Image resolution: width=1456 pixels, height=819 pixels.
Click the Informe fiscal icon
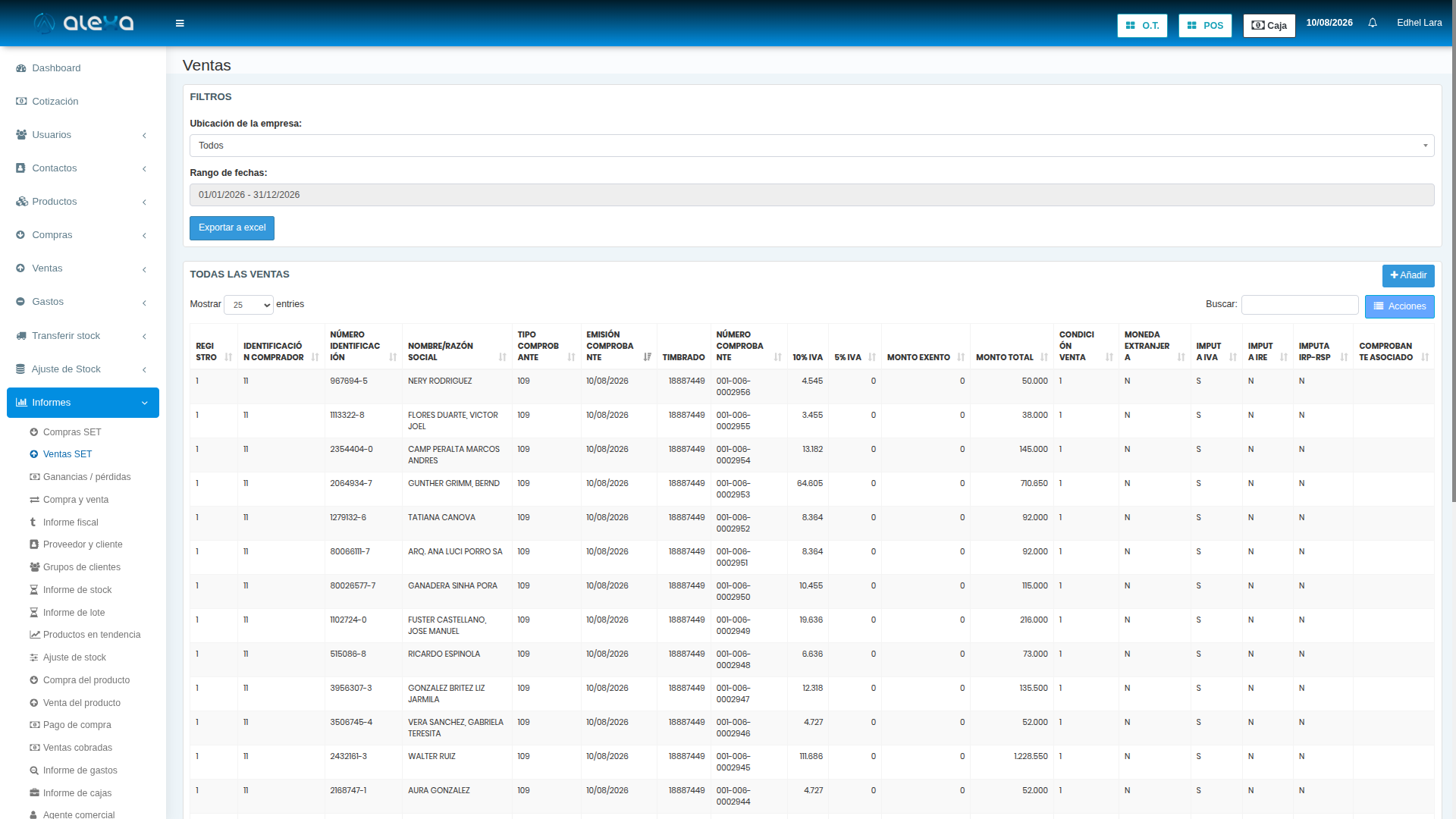(x=34, y=522)
